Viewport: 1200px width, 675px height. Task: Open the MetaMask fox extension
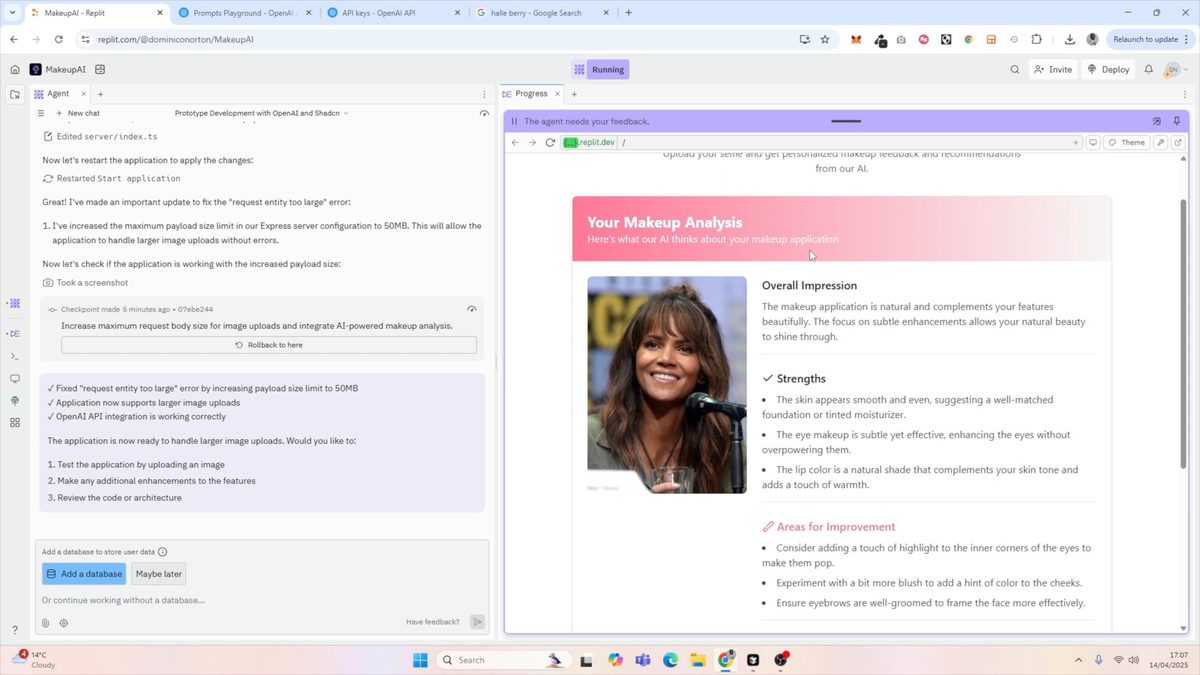click(x=856, y=39)
